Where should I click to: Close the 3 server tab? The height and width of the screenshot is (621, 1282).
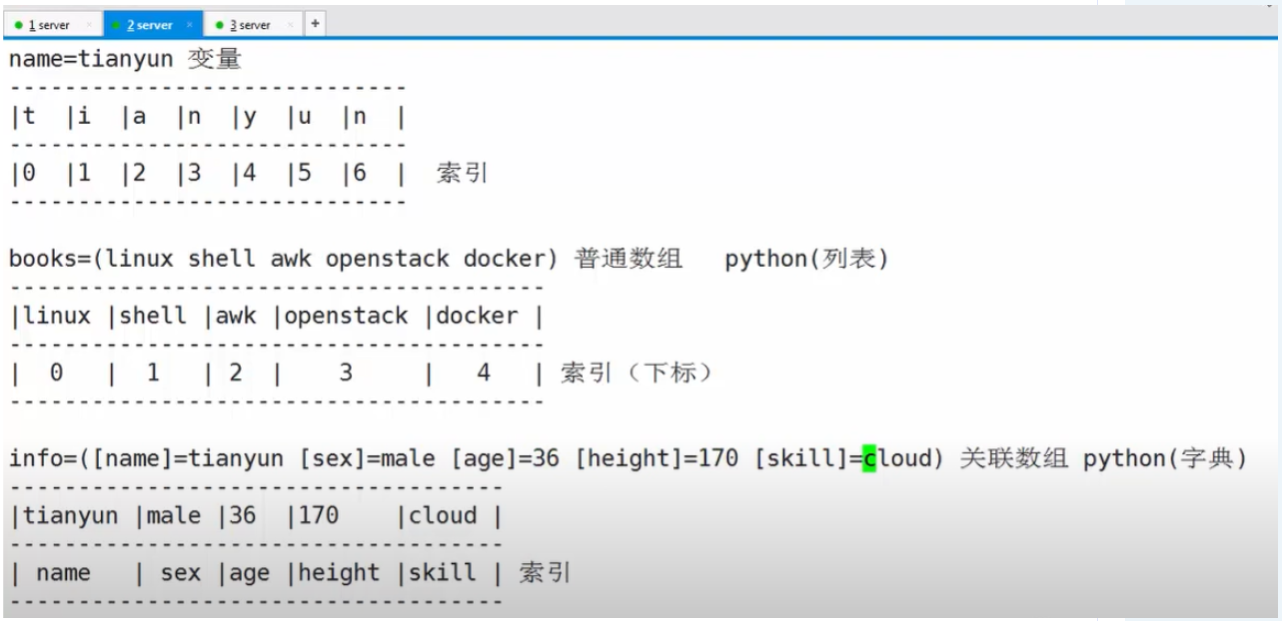pyautogui.click(x=290, y=25)
